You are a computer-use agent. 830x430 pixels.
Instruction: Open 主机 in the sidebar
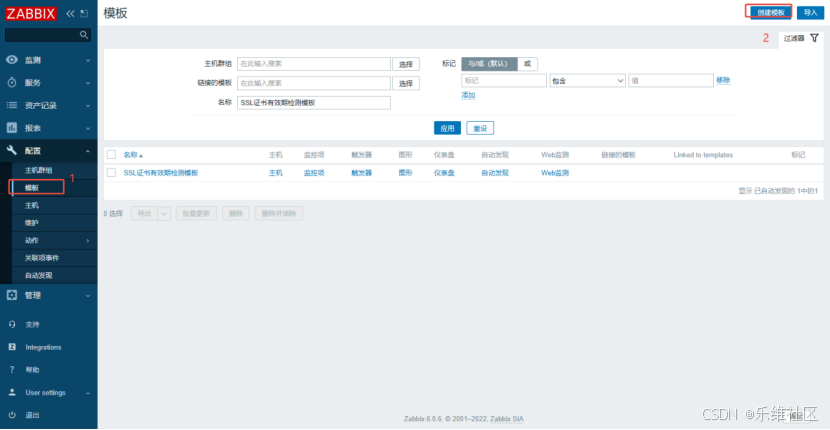32,205
